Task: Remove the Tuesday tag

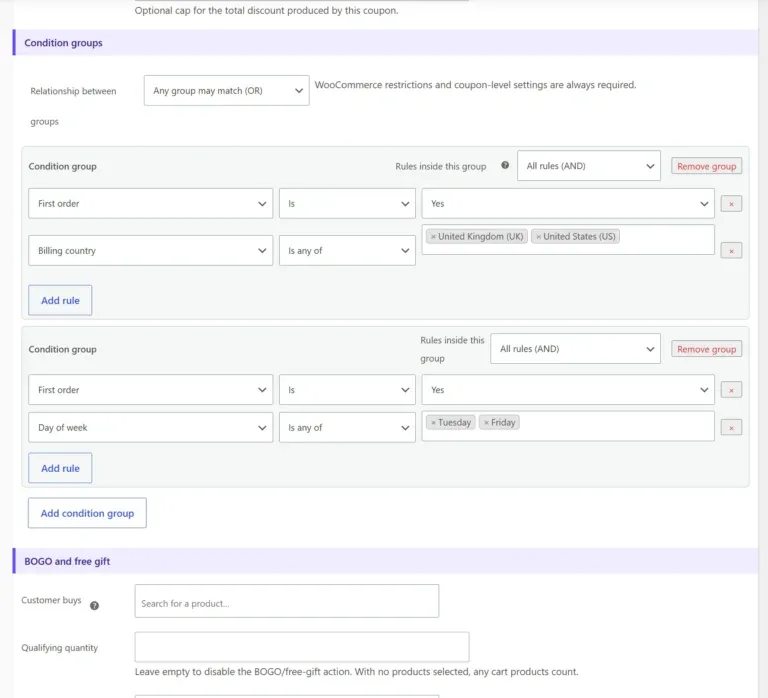Action: (433, 422)
